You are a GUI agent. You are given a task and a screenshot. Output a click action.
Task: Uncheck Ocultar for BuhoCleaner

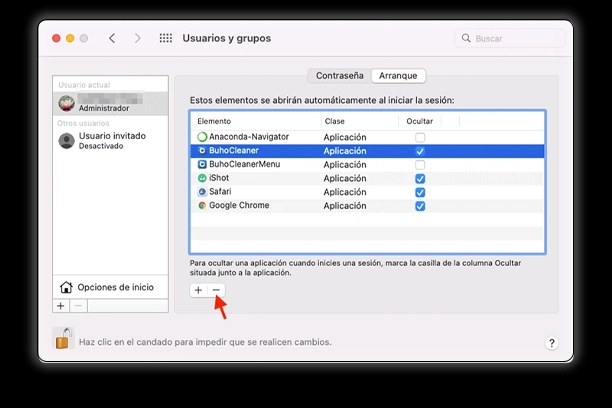pos(420,151)
